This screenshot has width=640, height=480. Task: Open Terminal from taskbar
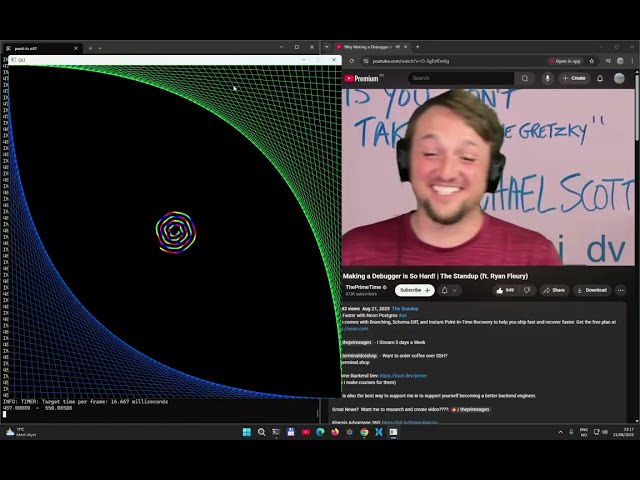[276, 432]
